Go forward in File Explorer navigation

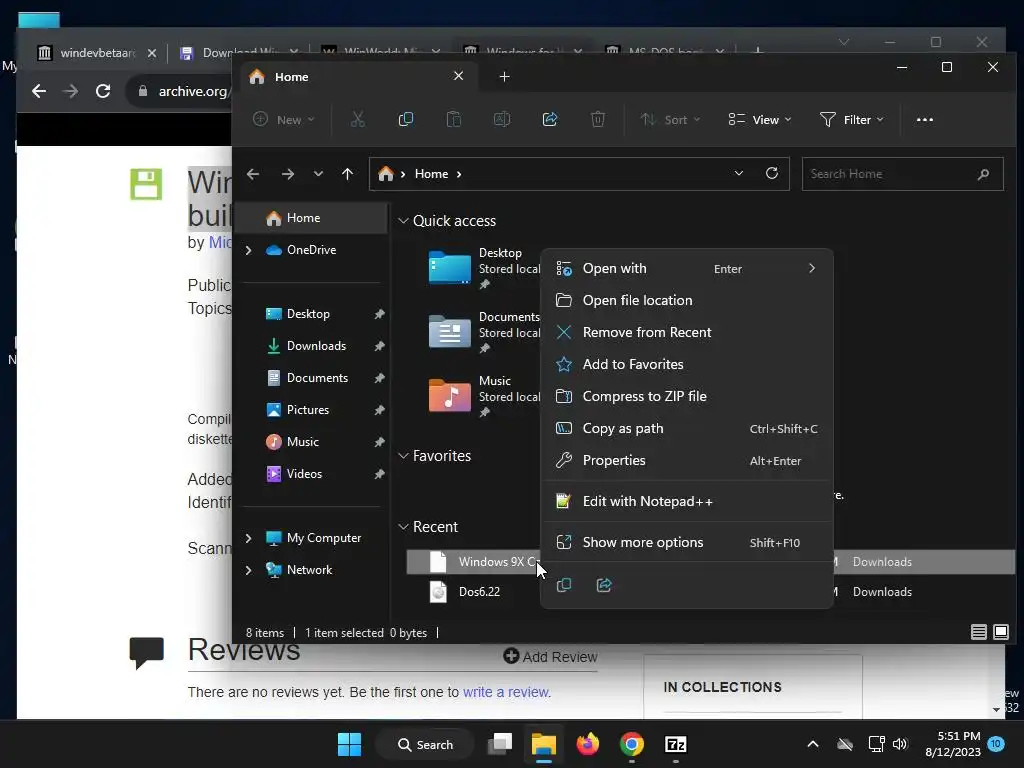pos(287,174)
